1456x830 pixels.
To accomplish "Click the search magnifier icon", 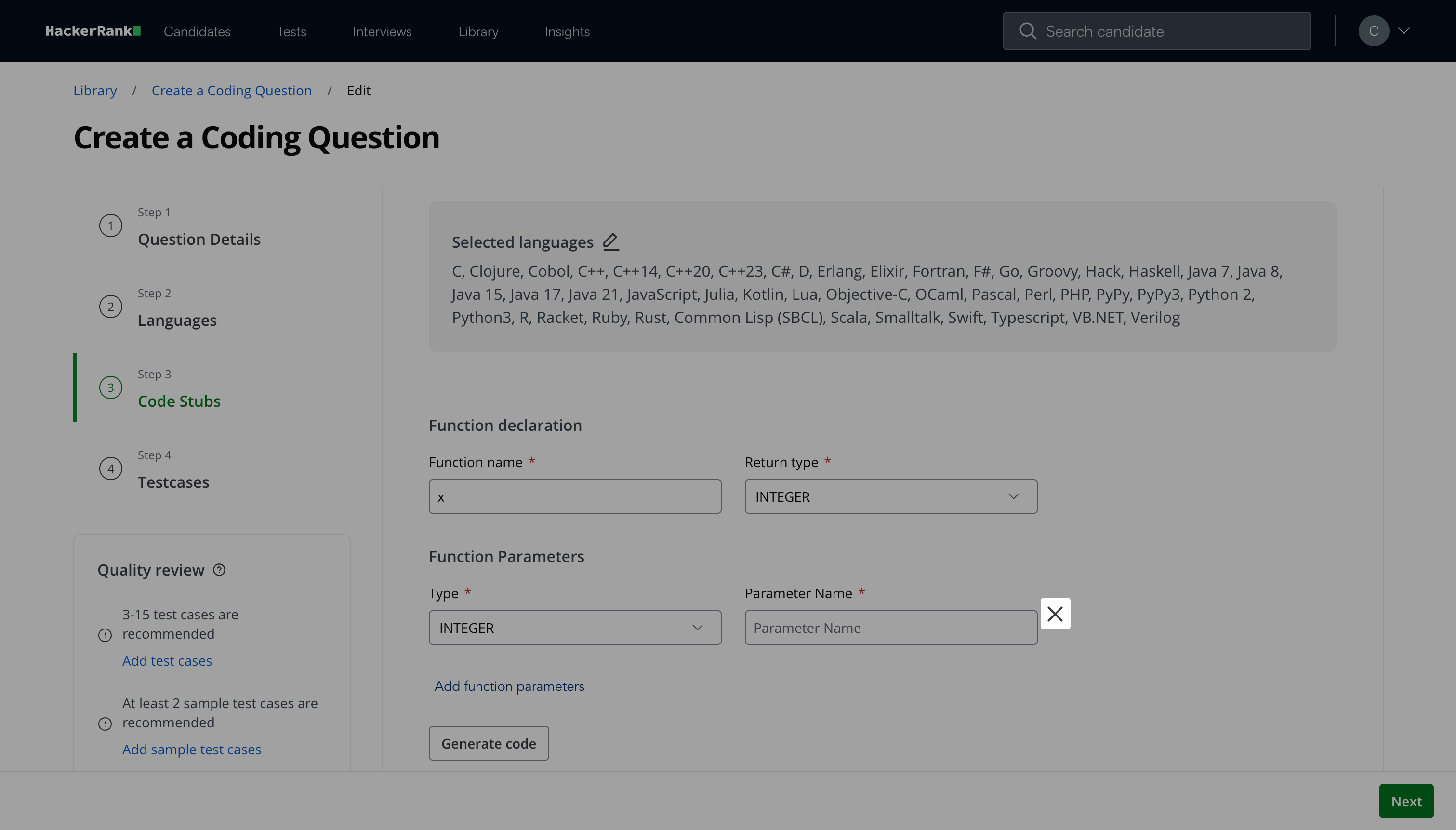I will 1027,31.
